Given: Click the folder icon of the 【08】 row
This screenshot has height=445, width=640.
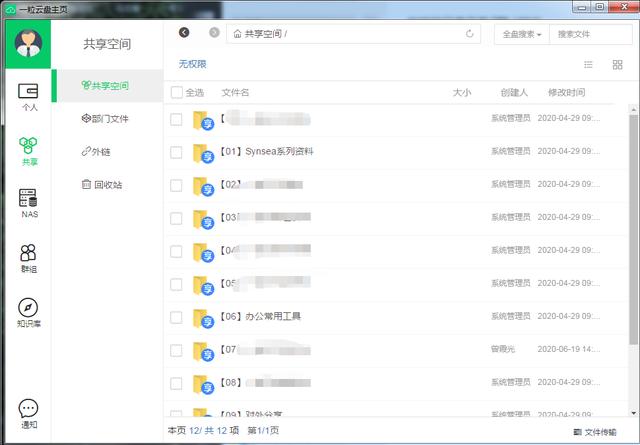Looking at the screenshot, I should pos(203,385).
